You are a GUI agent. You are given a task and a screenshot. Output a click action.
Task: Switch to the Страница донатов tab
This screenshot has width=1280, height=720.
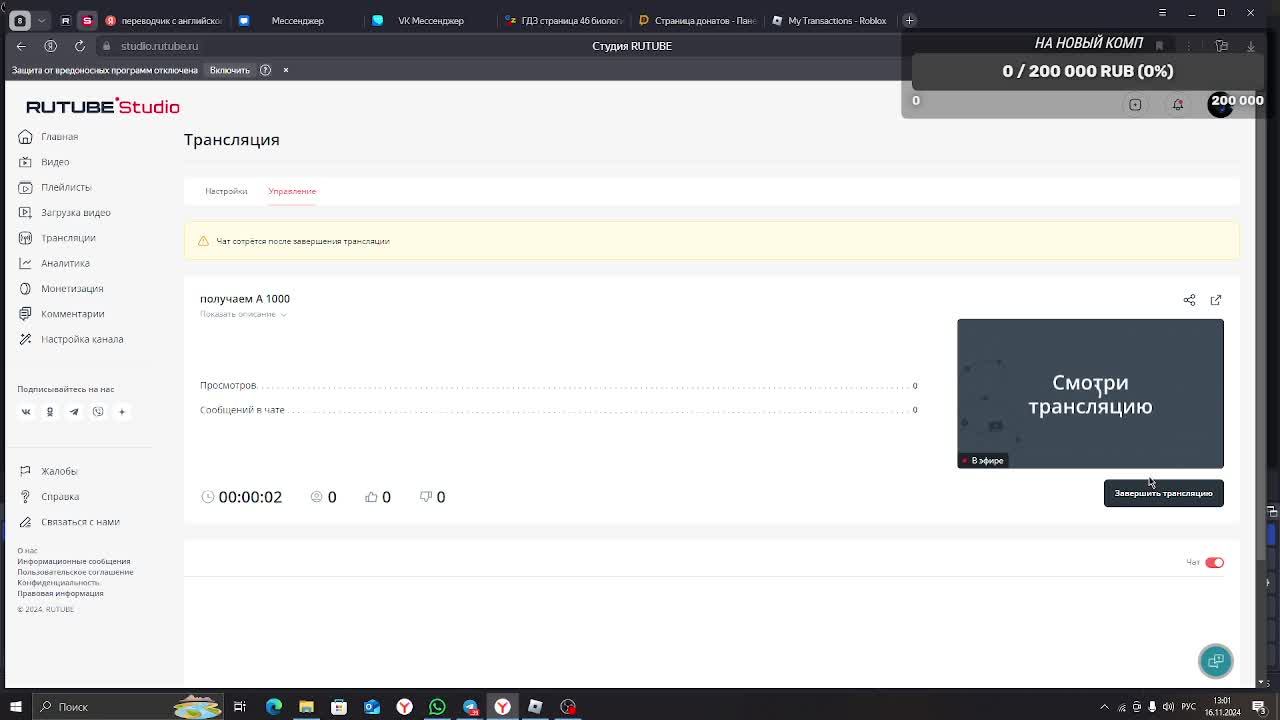(697, 20)
